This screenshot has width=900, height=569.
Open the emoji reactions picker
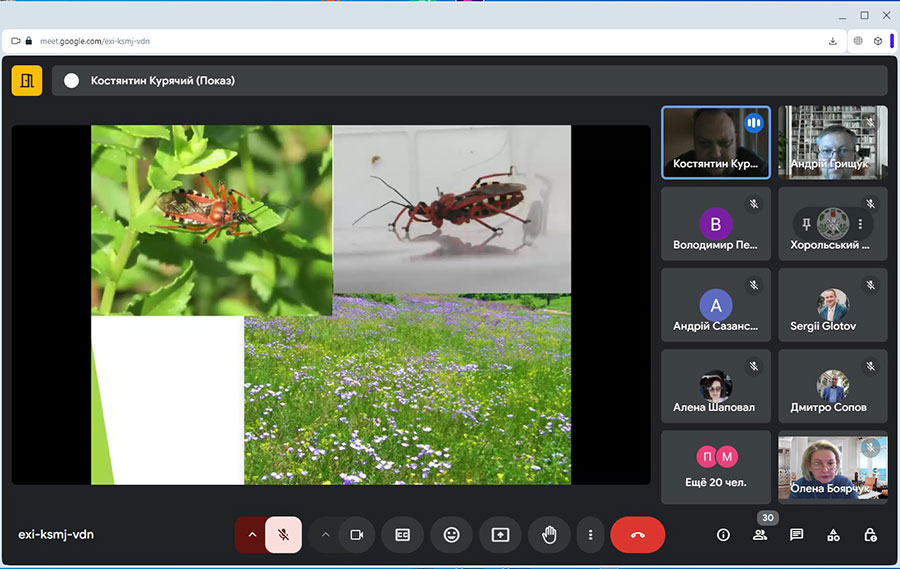(452, 535)
